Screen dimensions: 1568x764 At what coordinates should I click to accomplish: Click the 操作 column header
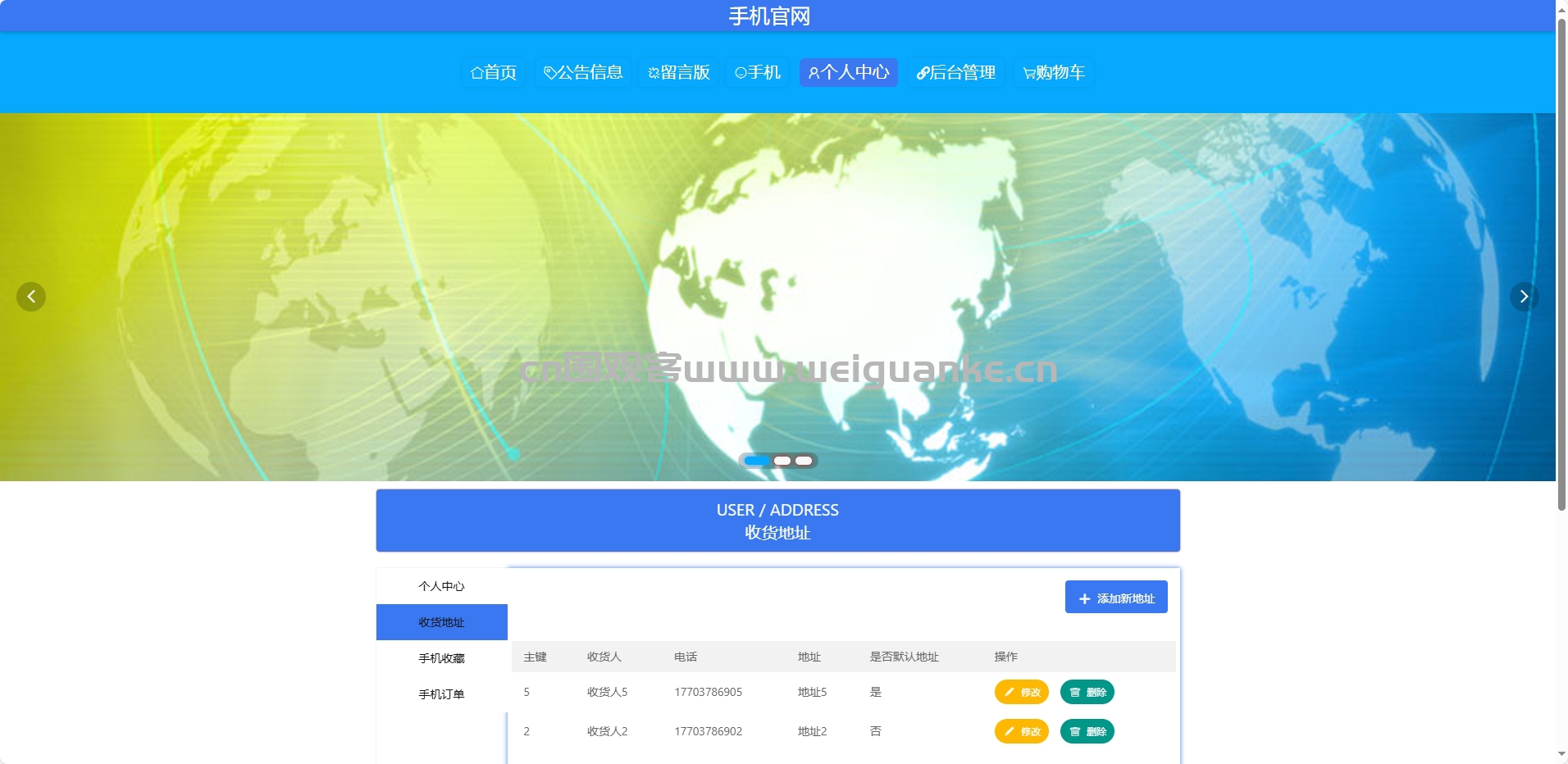click(x=1005, y=657)
